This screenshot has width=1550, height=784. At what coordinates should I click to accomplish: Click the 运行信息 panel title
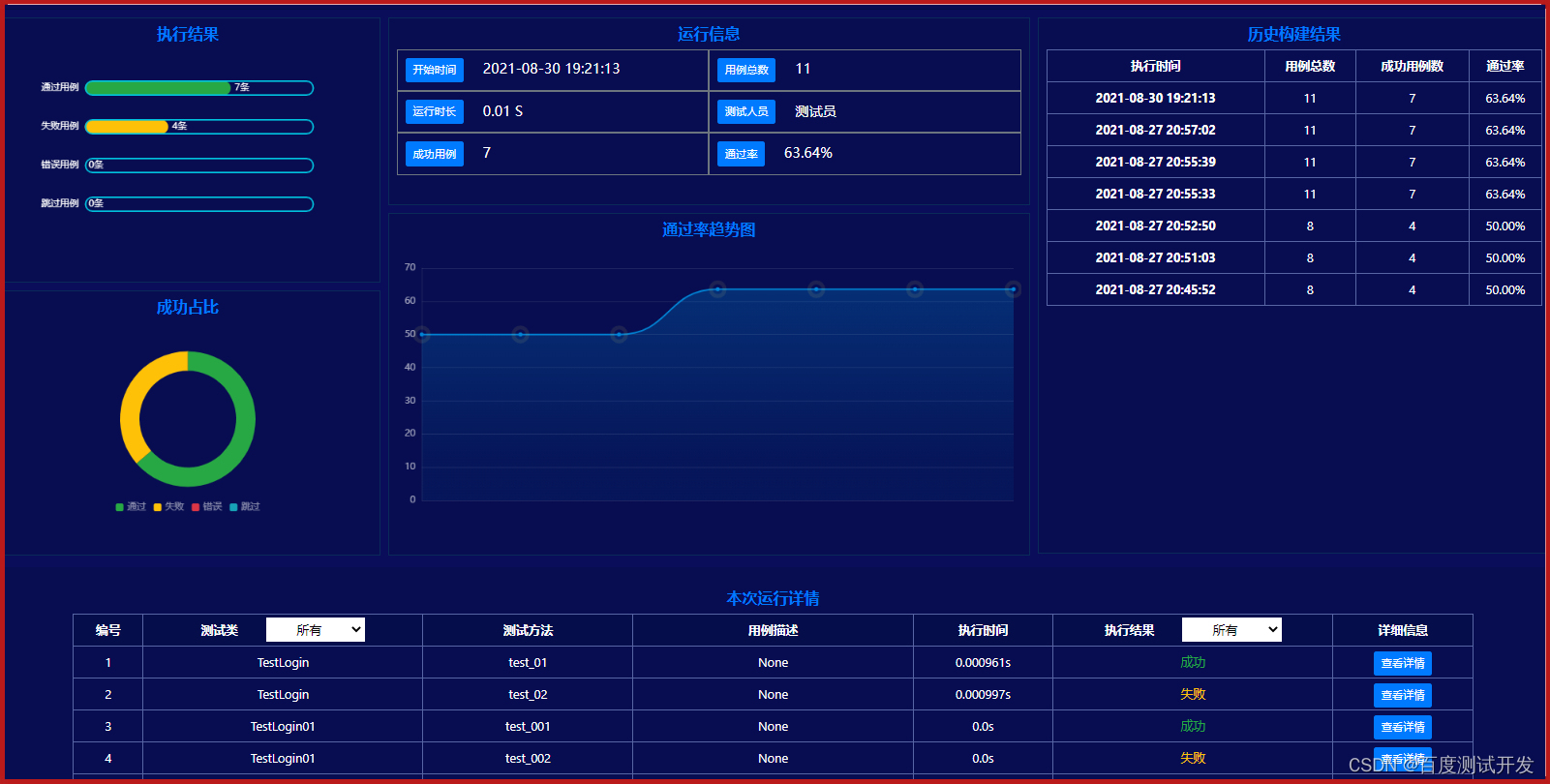click(x=709, y=34)
